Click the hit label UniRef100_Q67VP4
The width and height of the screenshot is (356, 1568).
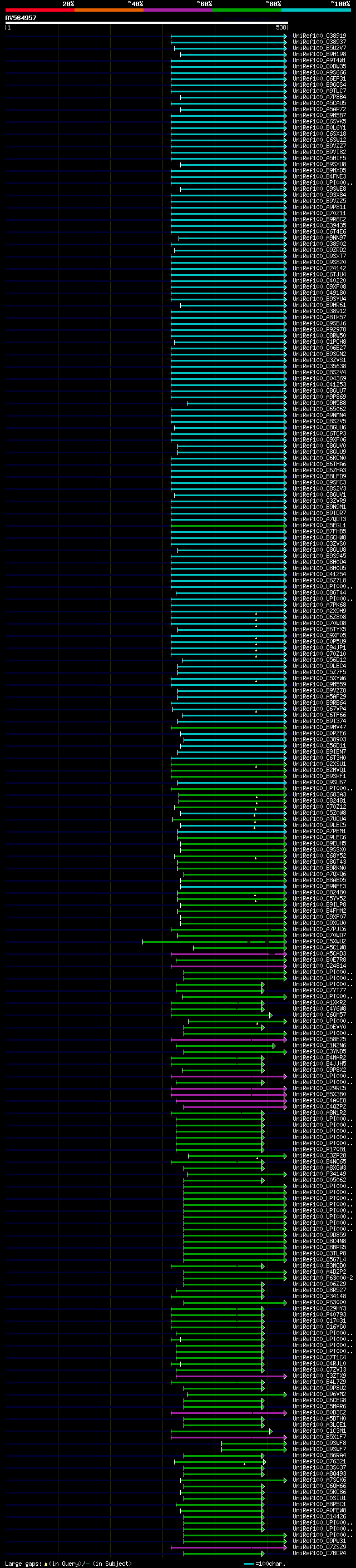pyautogui.click(x=319, y=709)
